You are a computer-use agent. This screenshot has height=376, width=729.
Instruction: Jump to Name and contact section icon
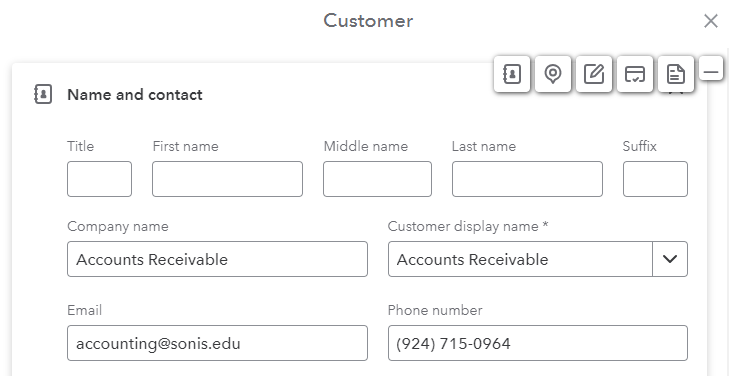(x=511, y=74)
